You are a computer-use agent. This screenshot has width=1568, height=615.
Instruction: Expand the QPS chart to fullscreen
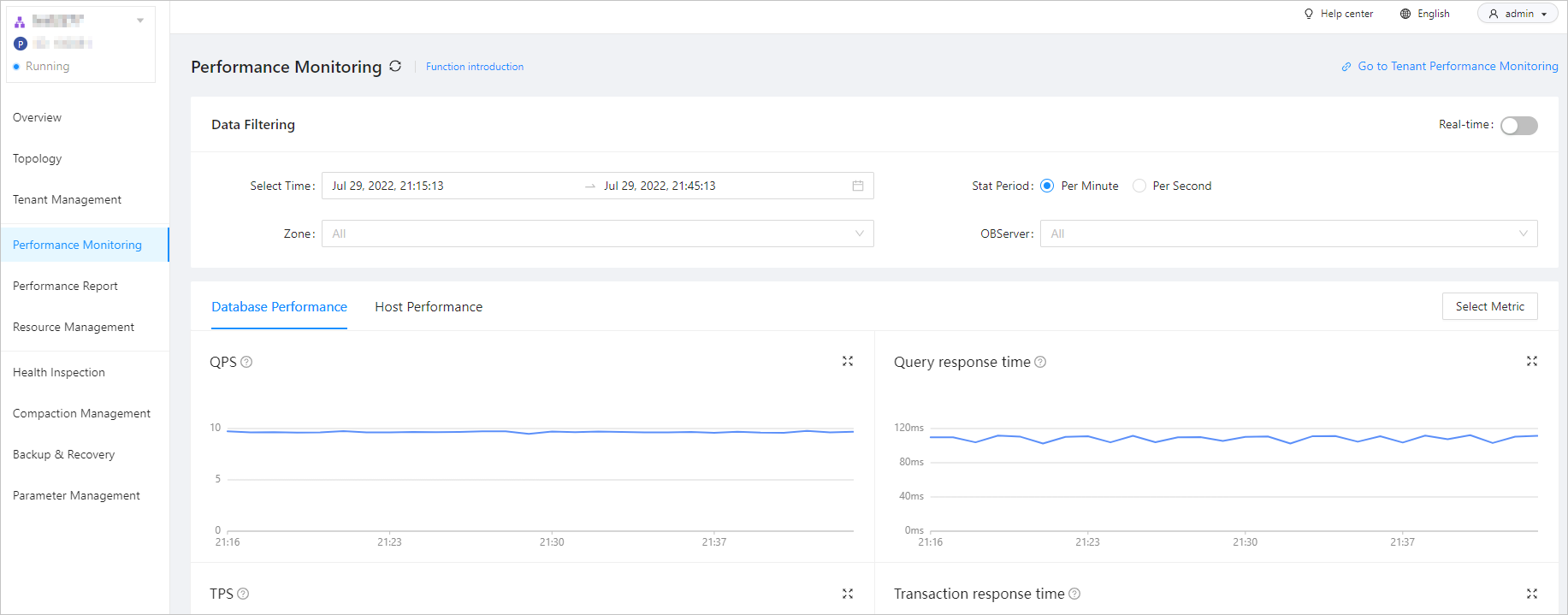pos(847,362)
